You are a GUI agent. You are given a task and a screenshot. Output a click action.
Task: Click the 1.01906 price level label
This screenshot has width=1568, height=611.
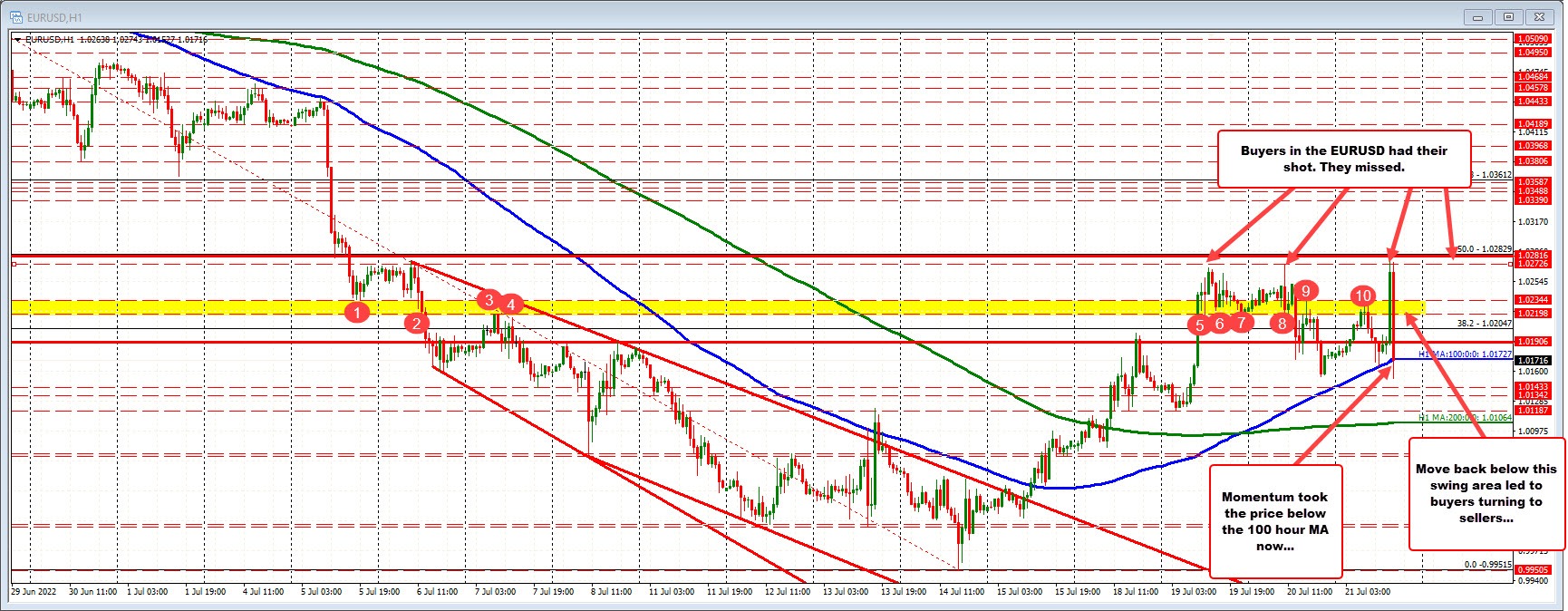(x=1532, y=342)
